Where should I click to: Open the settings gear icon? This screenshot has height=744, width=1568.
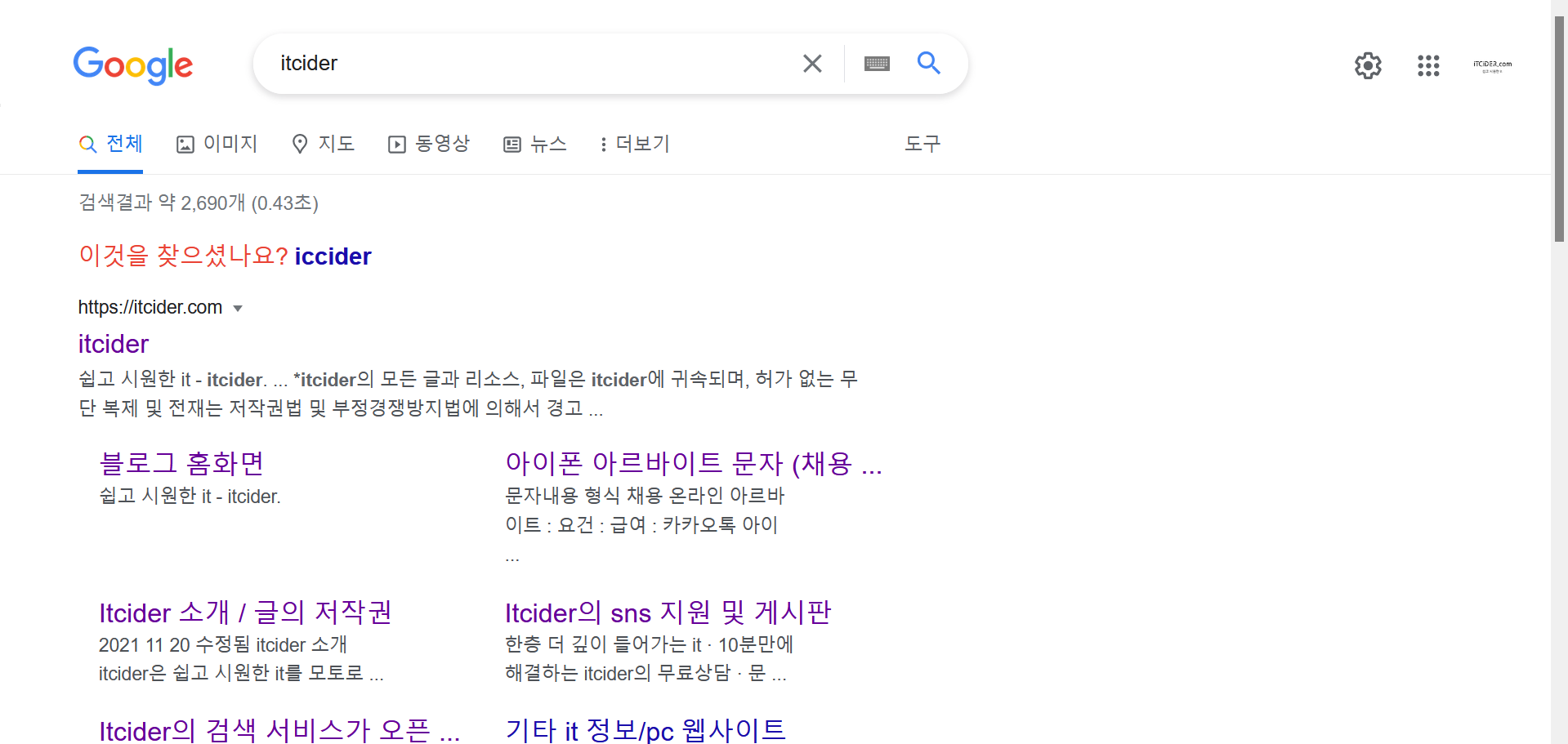pyautogui.click(x=1368, y=65)
